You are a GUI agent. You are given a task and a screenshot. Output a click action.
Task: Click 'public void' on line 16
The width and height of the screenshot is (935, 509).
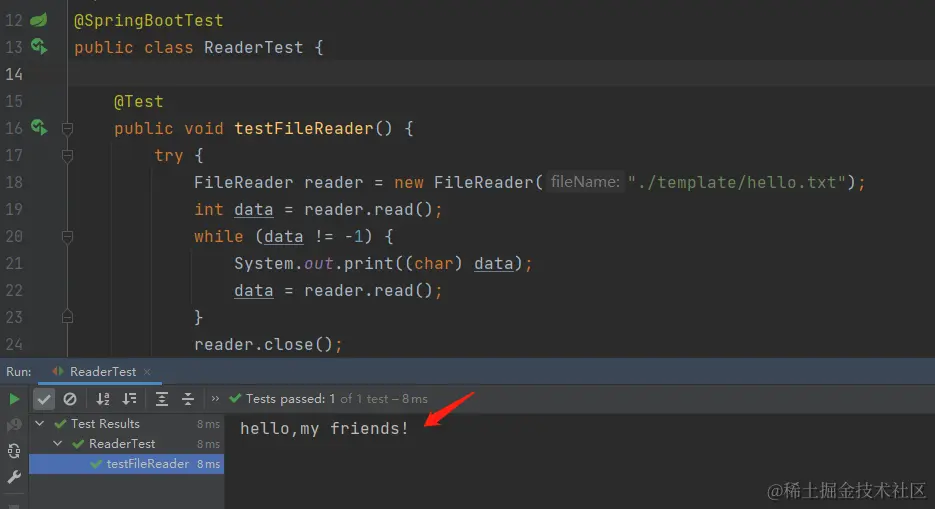[x=169, y=129]
